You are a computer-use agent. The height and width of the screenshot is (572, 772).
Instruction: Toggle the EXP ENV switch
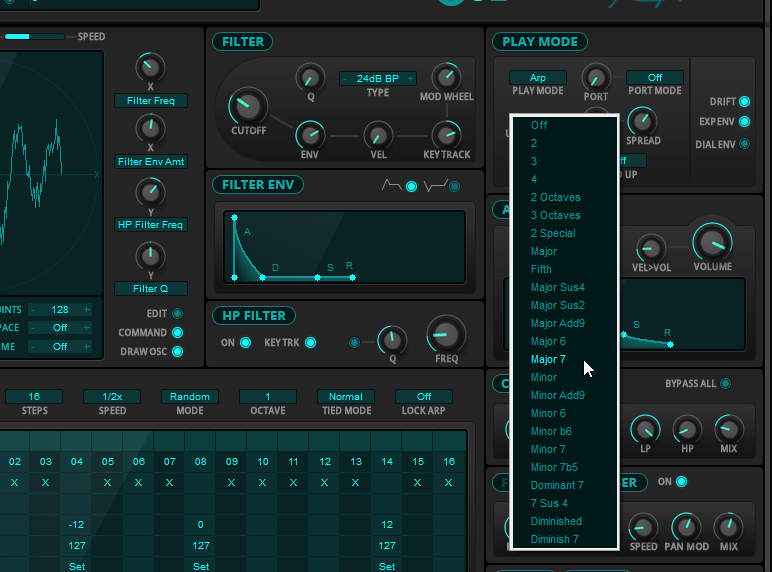(744, 121)
